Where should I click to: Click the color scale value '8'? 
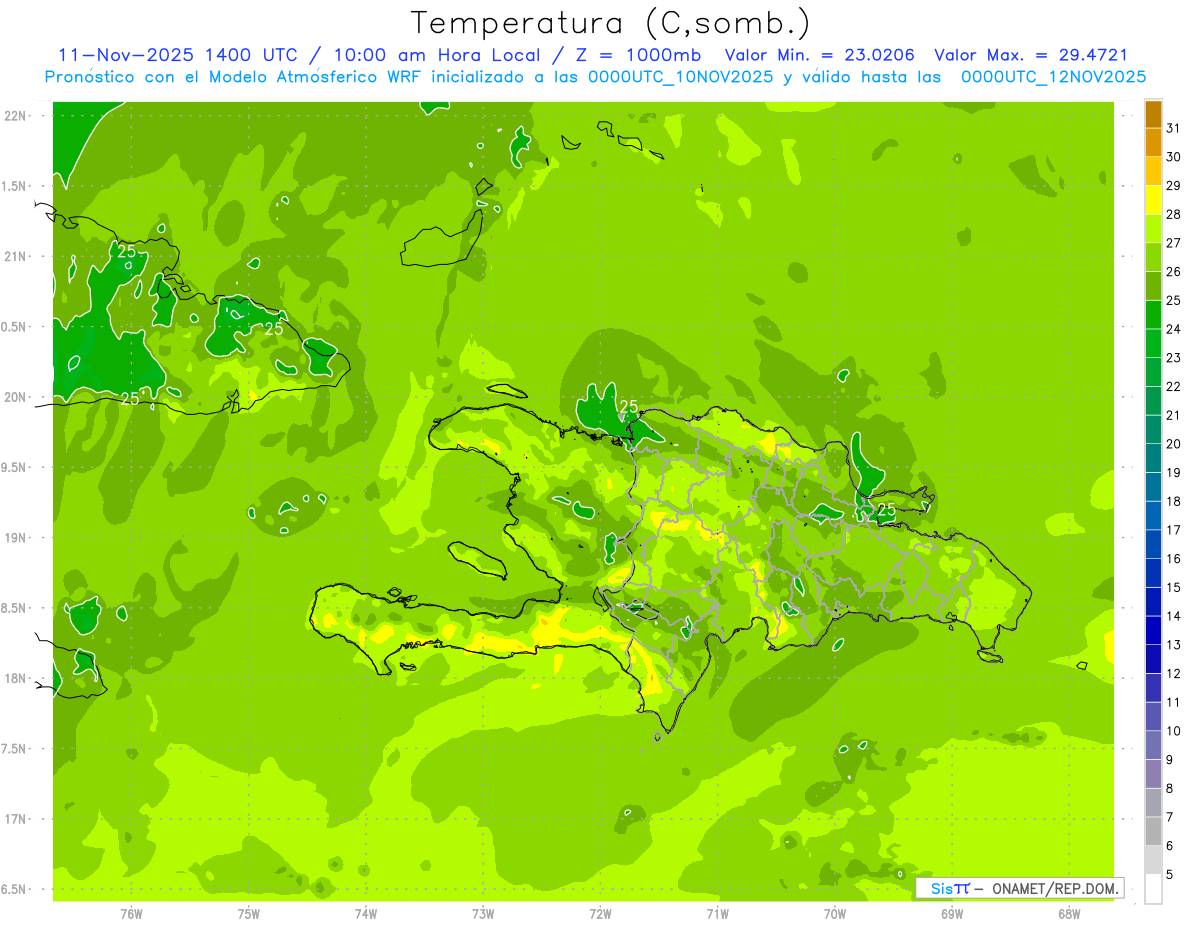click(1170, 789)
